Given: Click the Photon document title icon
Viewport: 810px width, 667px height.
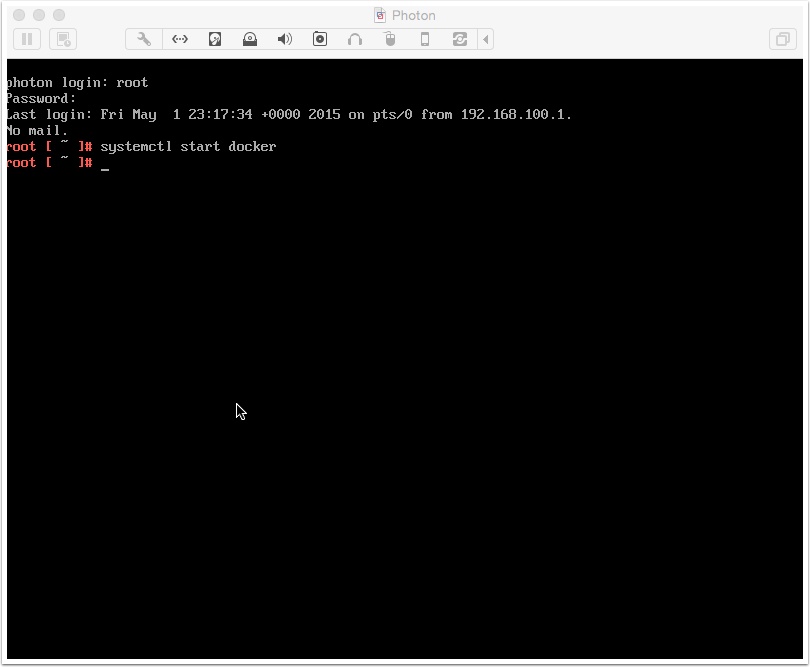Looking at the screenshot, I should point(380,15).
